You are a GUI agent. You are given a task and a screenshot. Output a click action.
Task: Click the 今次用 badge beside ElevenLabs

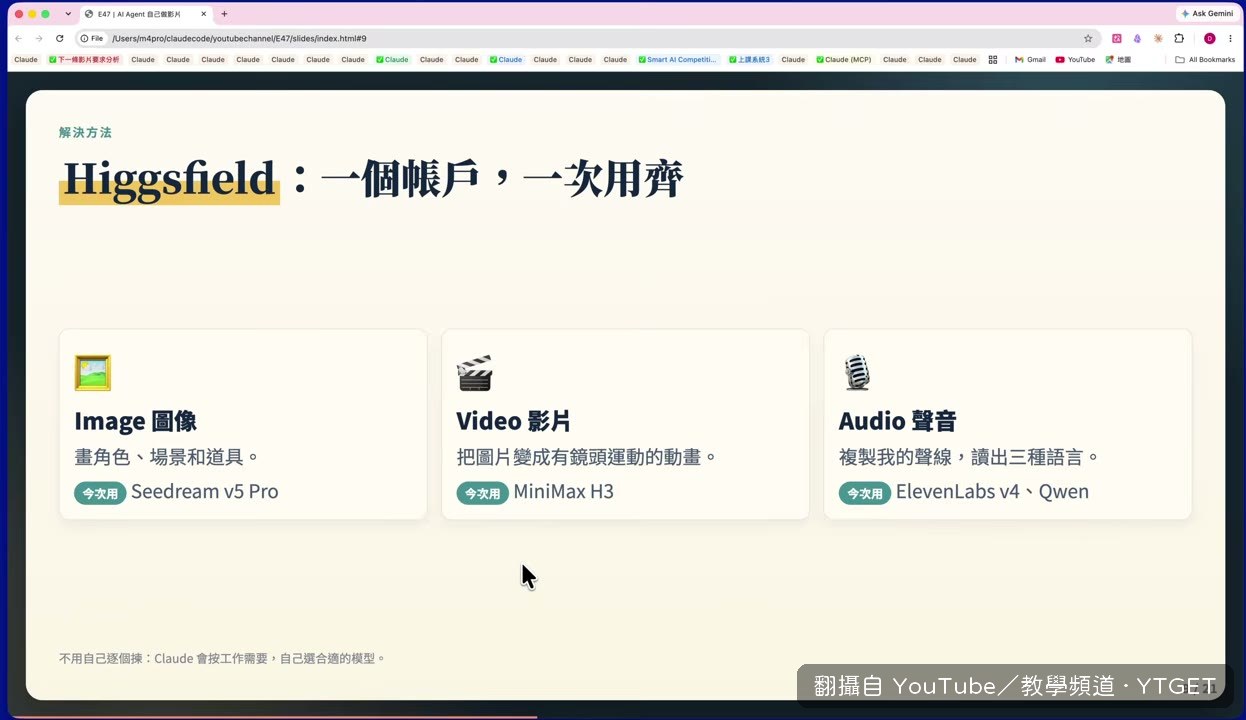864,493
